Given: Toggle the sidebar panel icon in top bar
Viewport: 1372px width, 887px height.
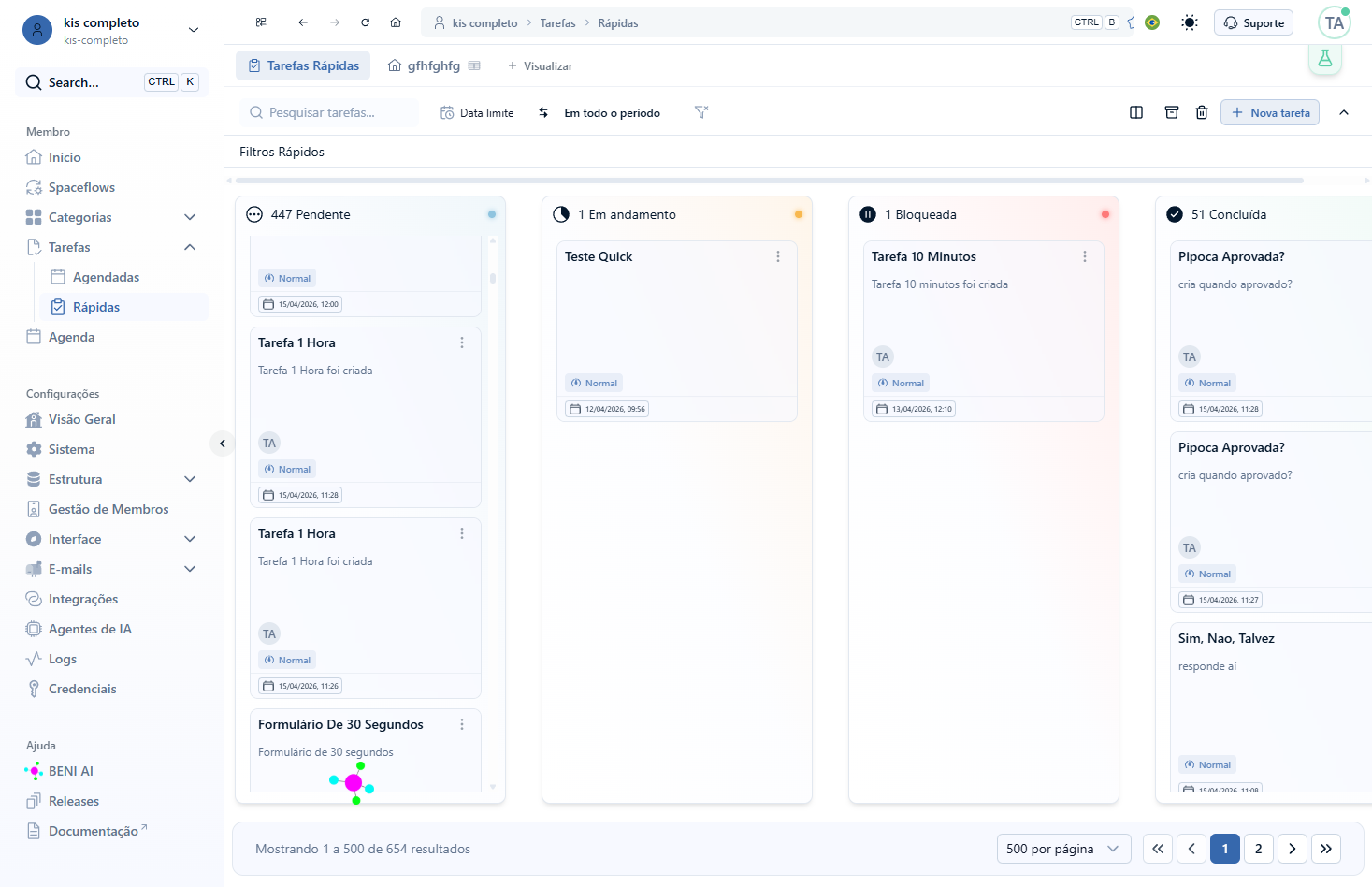Looking at the screenshot, I should coord(261,22).
